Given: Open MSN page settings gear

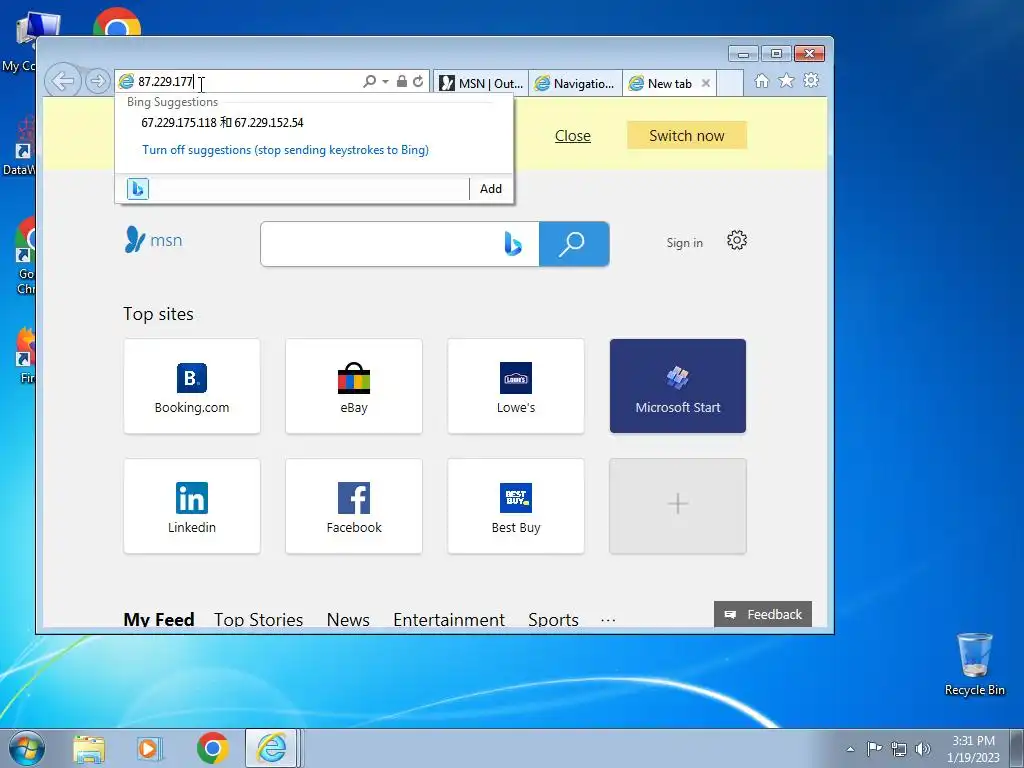Looking at the screenshot, I should [737, 240].
